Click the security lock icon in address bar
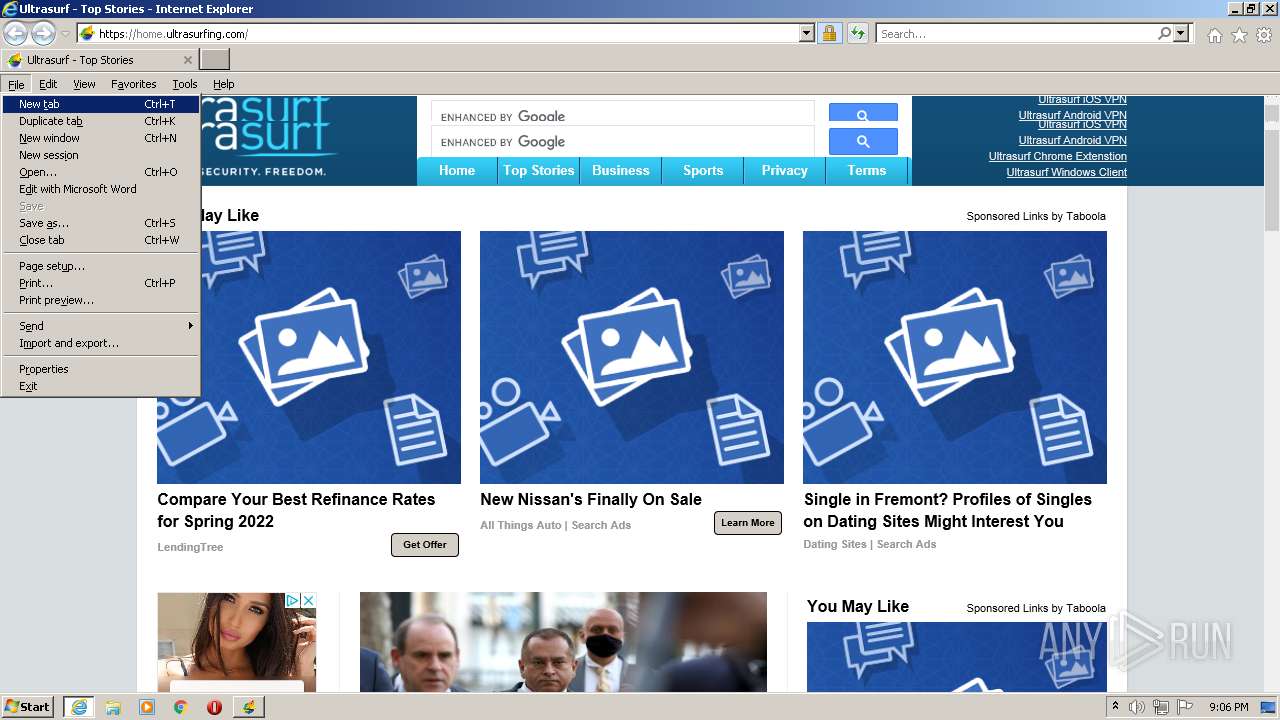This screenshot has width=1280, height=720. point(829,34)
